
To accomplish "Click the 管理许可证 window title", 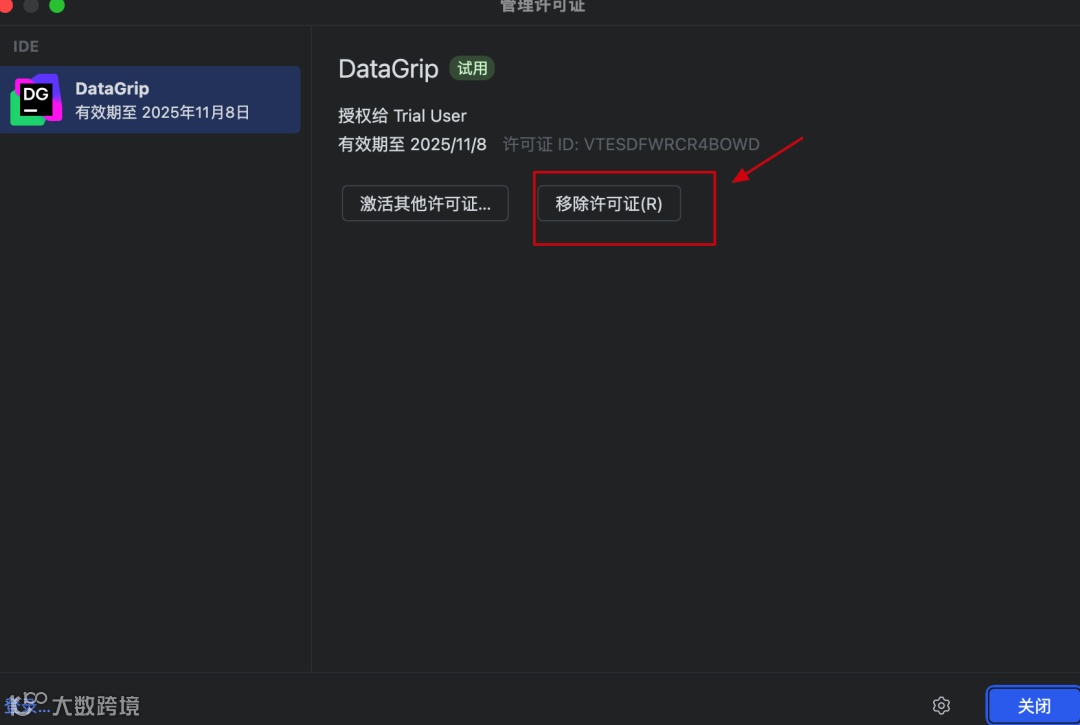I will coord(543,6).
